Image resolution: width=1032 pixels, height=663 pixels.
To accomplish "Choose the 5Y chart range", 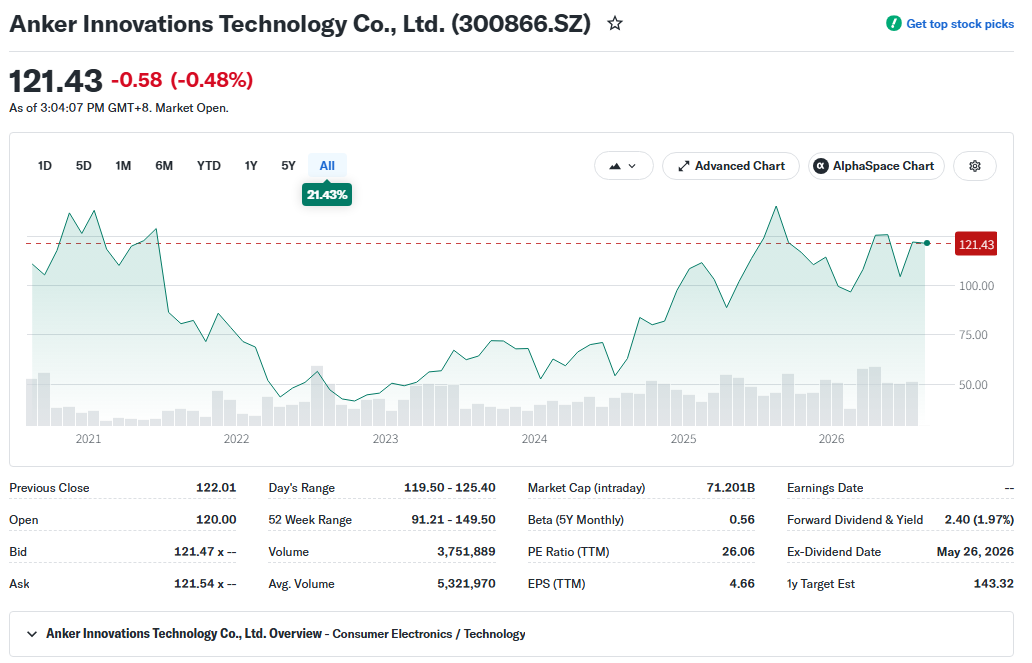I will pyautogui.click(x=288, y=166).
